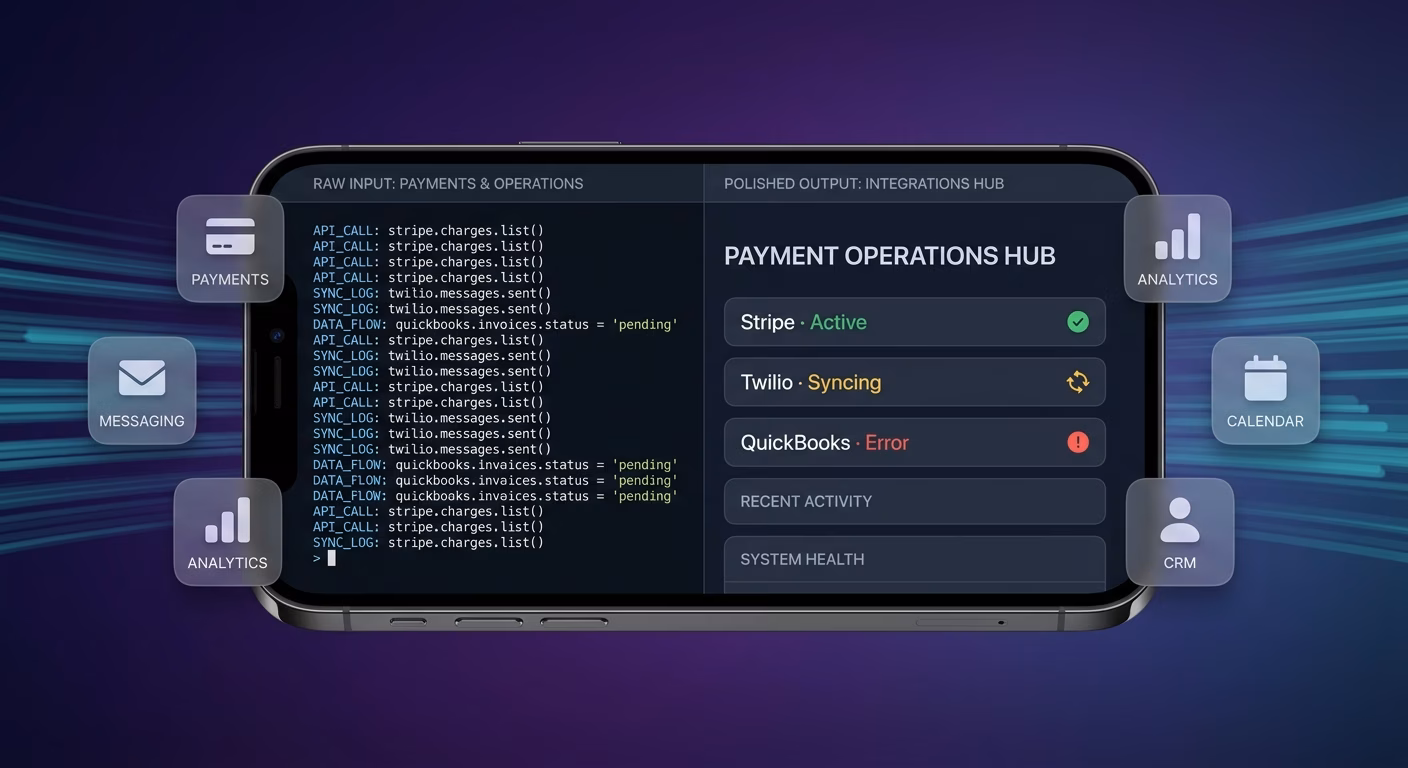Click the last SYNC_LOG stripe.charges.list() line
Screen dimensions: 1408x768
click(x=428, y=543)
